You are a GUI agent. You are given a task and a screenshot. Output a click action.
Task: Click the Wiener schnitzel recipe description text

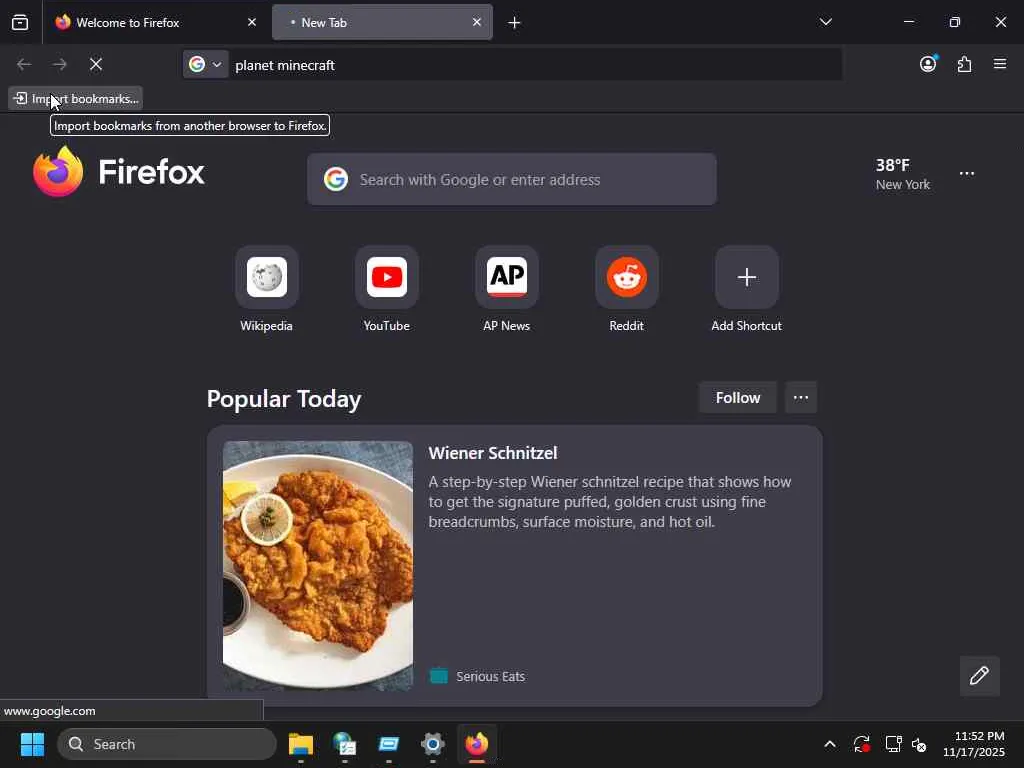(610, 502)
